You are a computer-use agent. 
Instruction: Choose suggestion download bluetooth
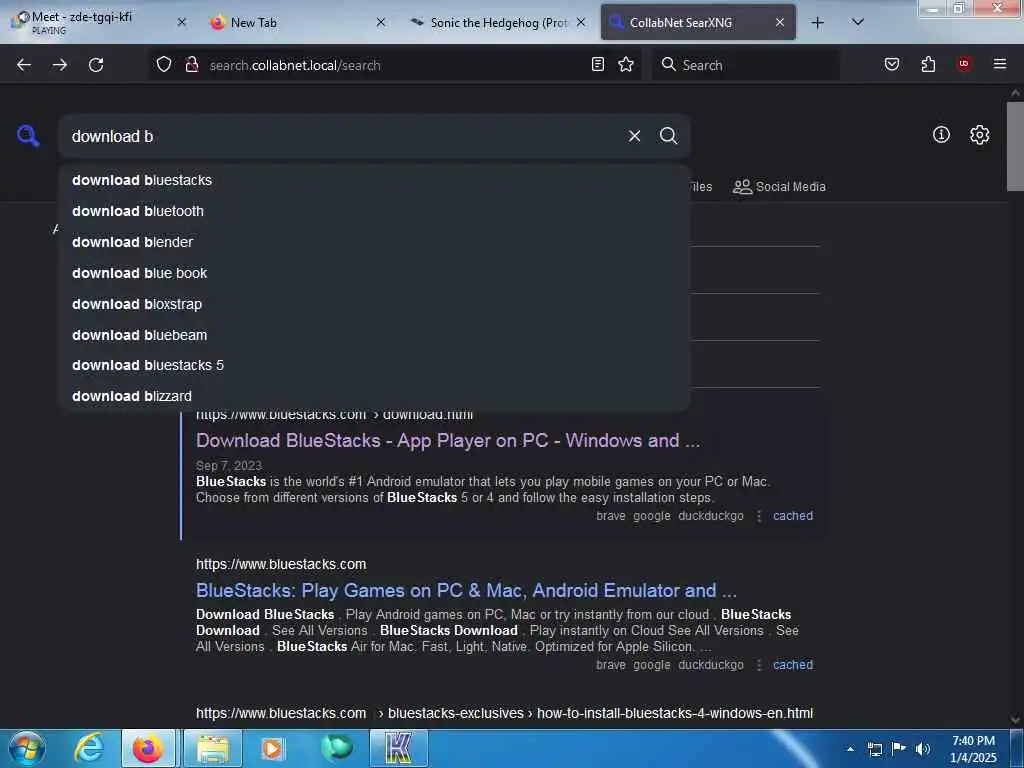pyautogui.click(x=374, y=211)
